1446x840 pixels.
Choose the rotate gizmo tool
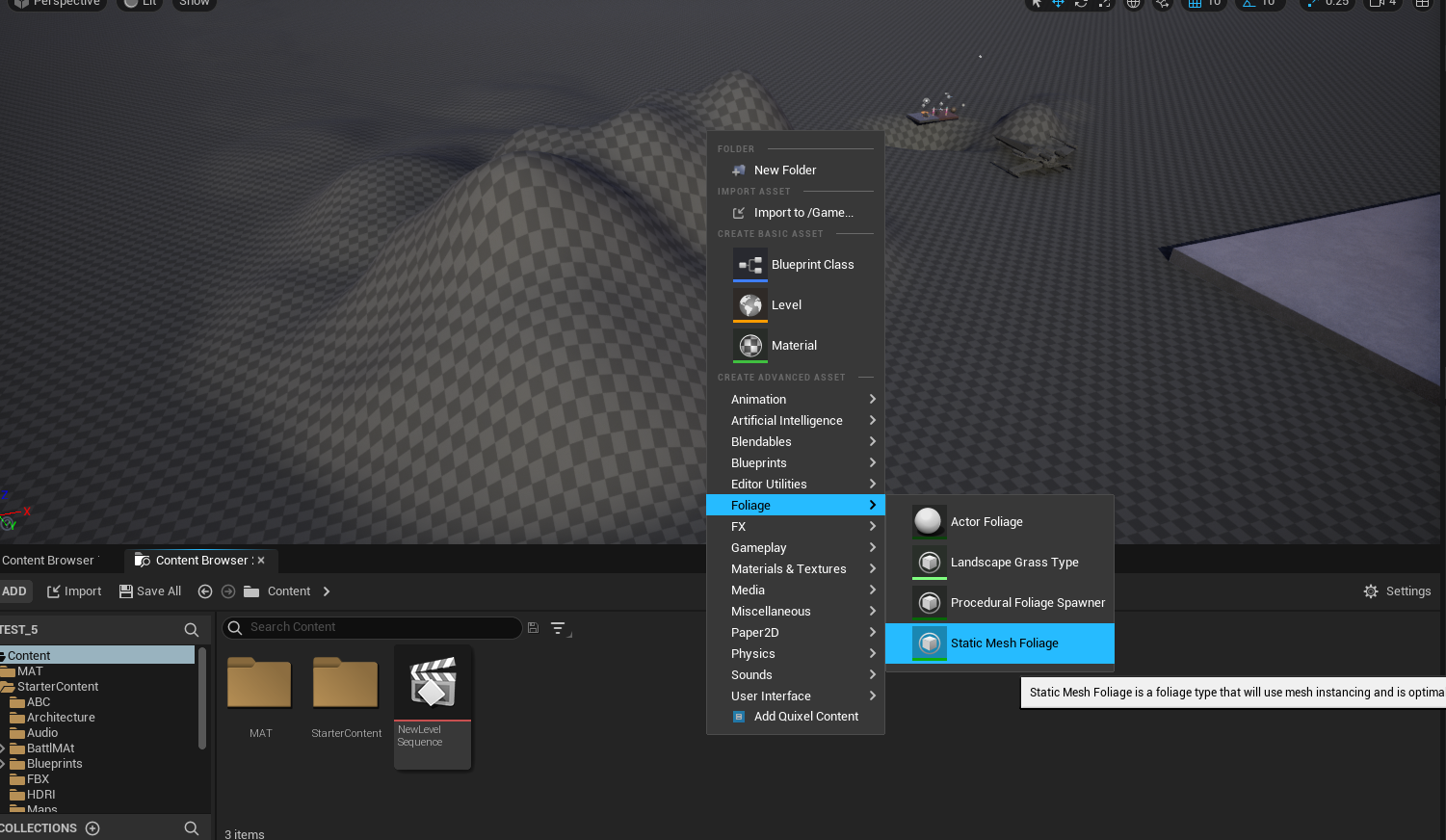(1081, 3)
